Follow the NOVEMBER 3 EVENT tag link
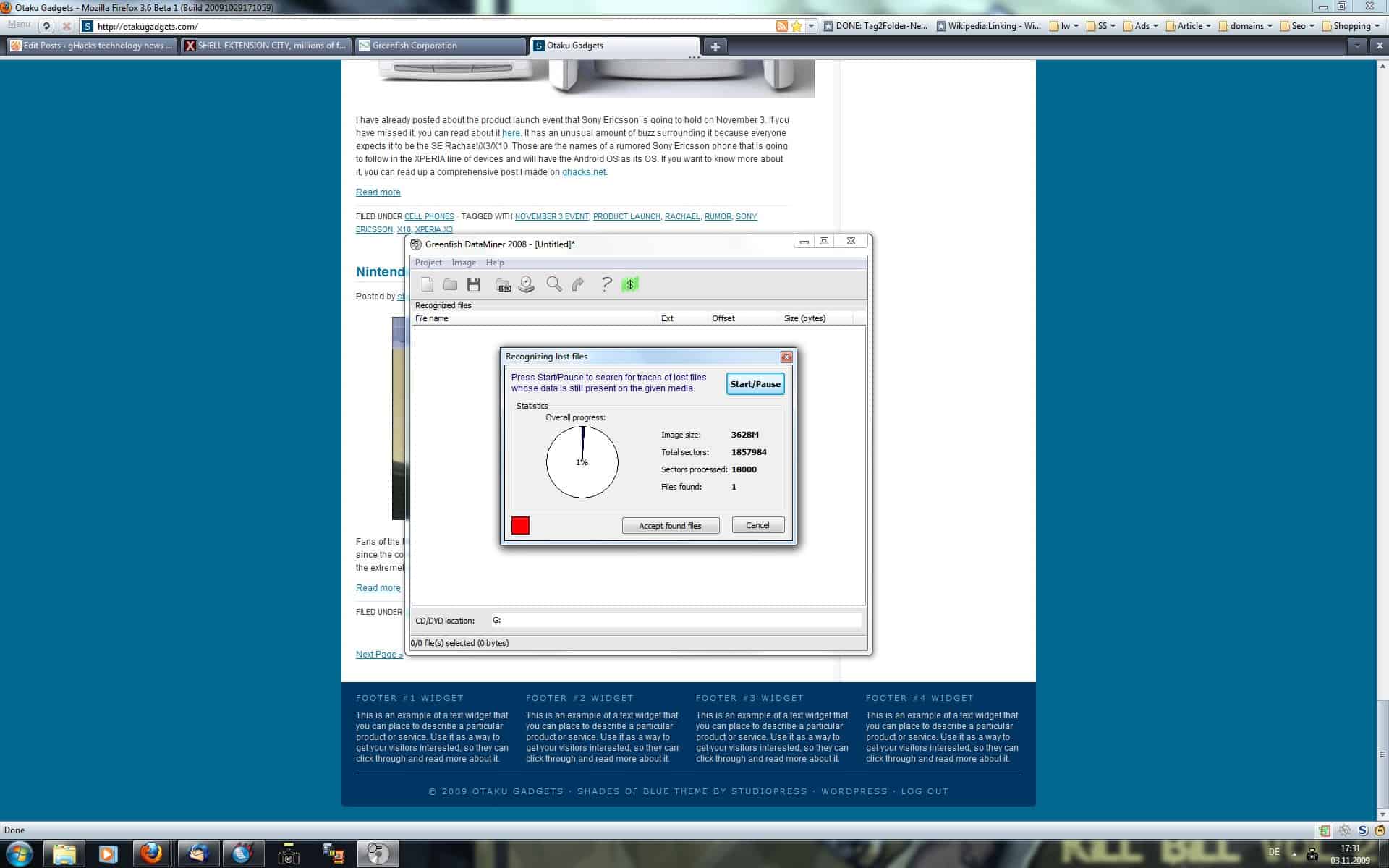Image resolution: width=1389 pixels, height=868 pixels. [x=552, y=216]
